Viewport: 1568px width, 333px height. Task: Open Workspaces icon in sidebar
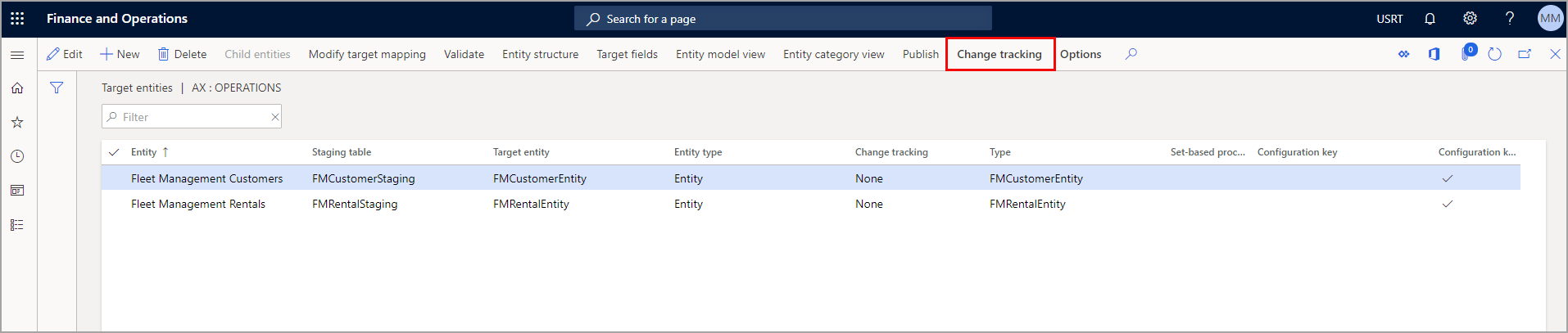(x=17, y=191)
